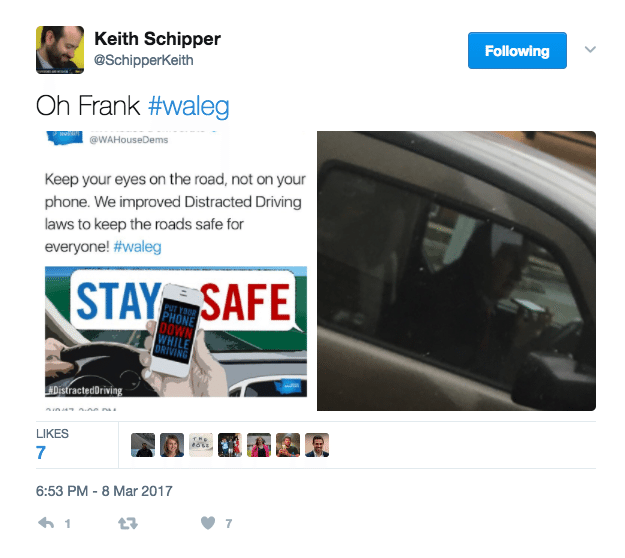View the fourth liker group photo avatar
Viewport: 625px width, 558px height.
click(x=230, y=445)
